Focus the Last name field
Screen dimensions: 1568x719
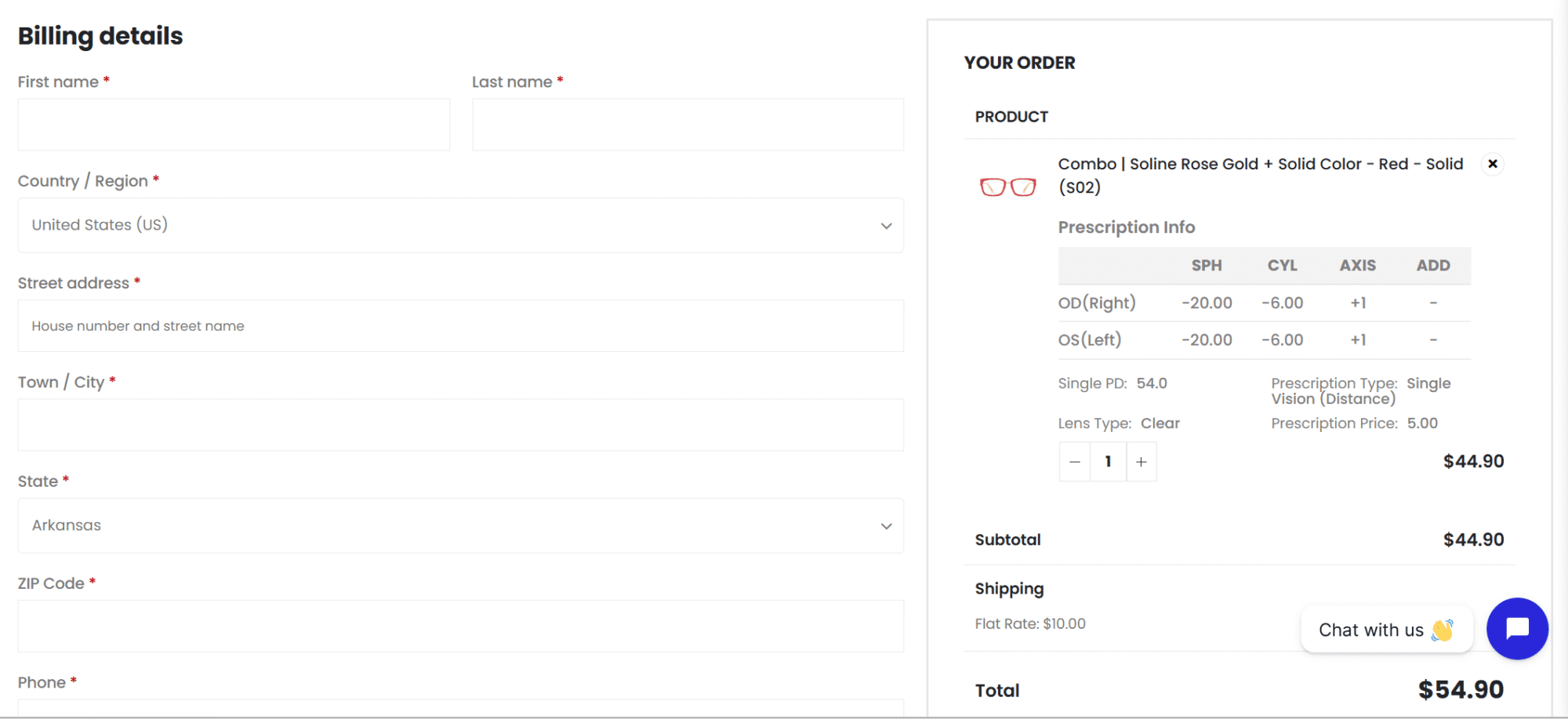pos(688,125)
